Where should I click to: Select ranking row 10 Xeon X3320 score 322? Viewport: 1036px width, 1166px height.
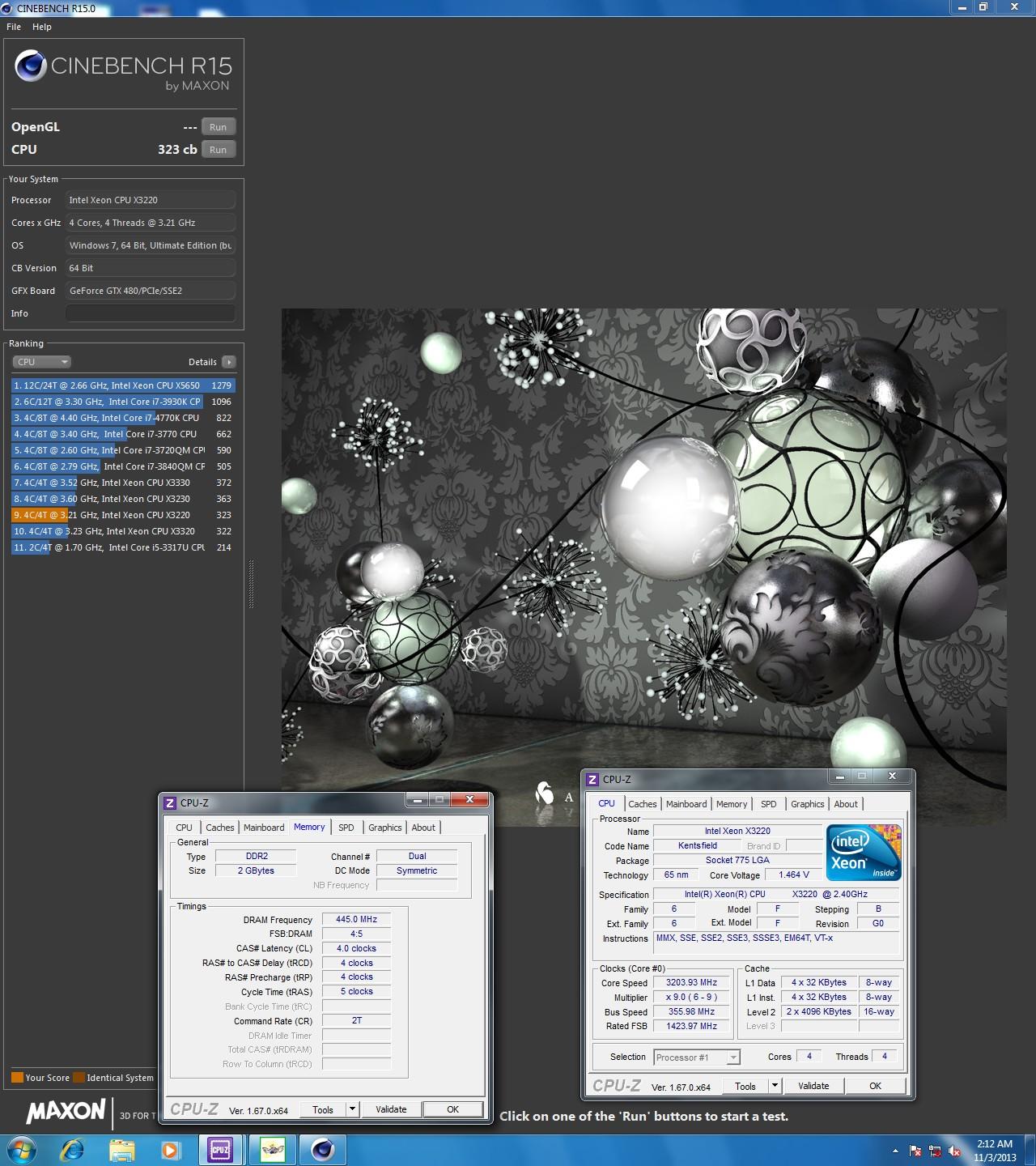tap(123, 531)
